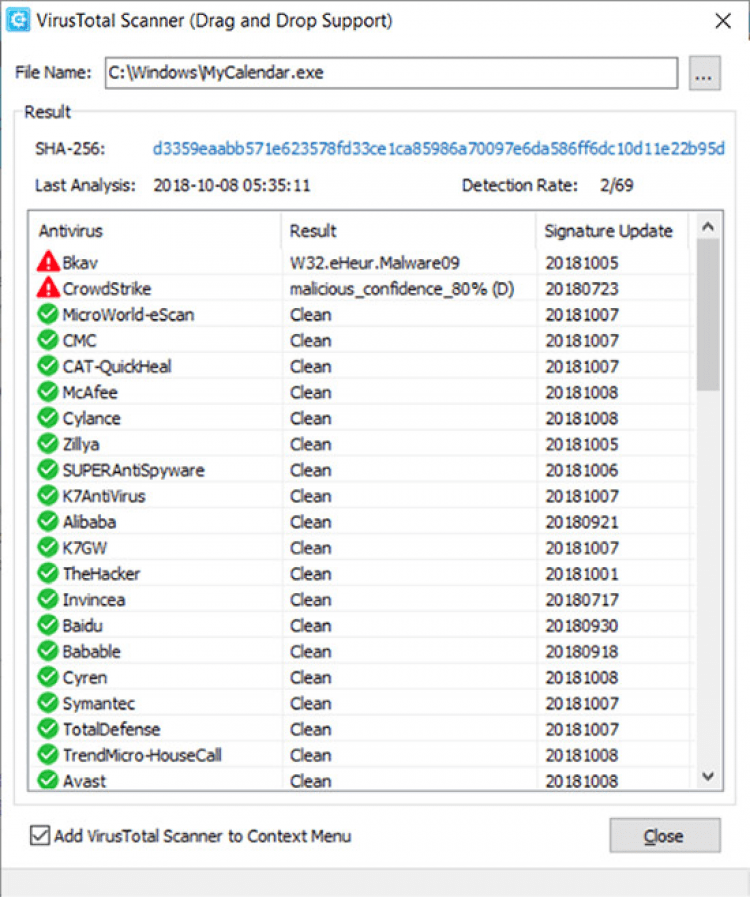Click the green check icon for Babable
Screen dimensions: 750x897
tap(48, 651)
